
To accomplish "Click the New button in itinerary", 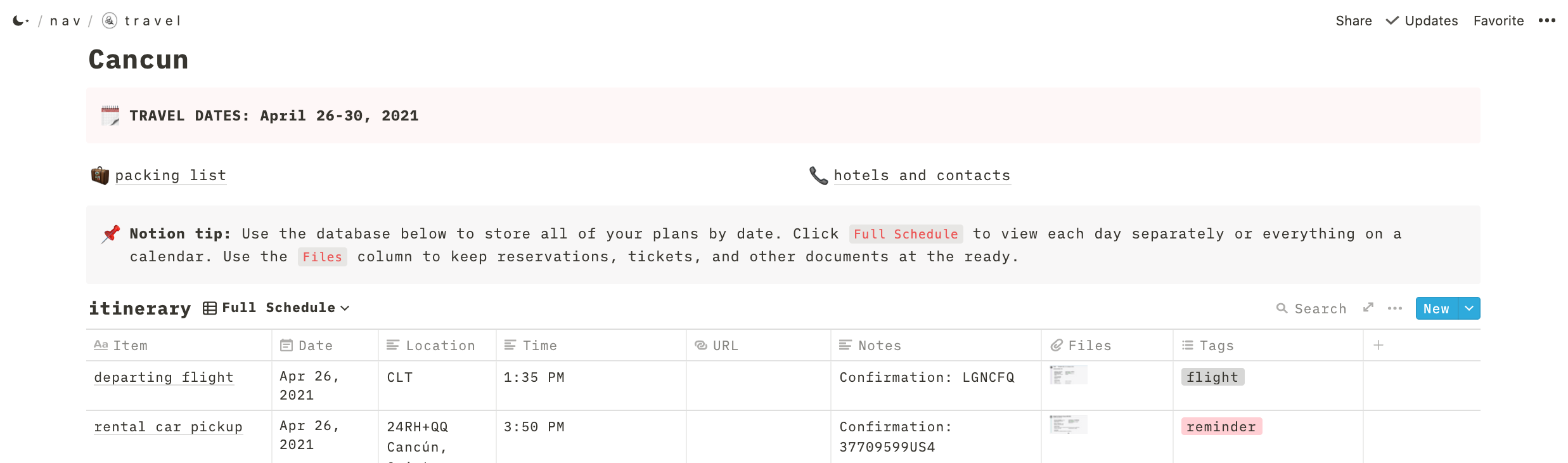I will click(x=1436, y=308).
